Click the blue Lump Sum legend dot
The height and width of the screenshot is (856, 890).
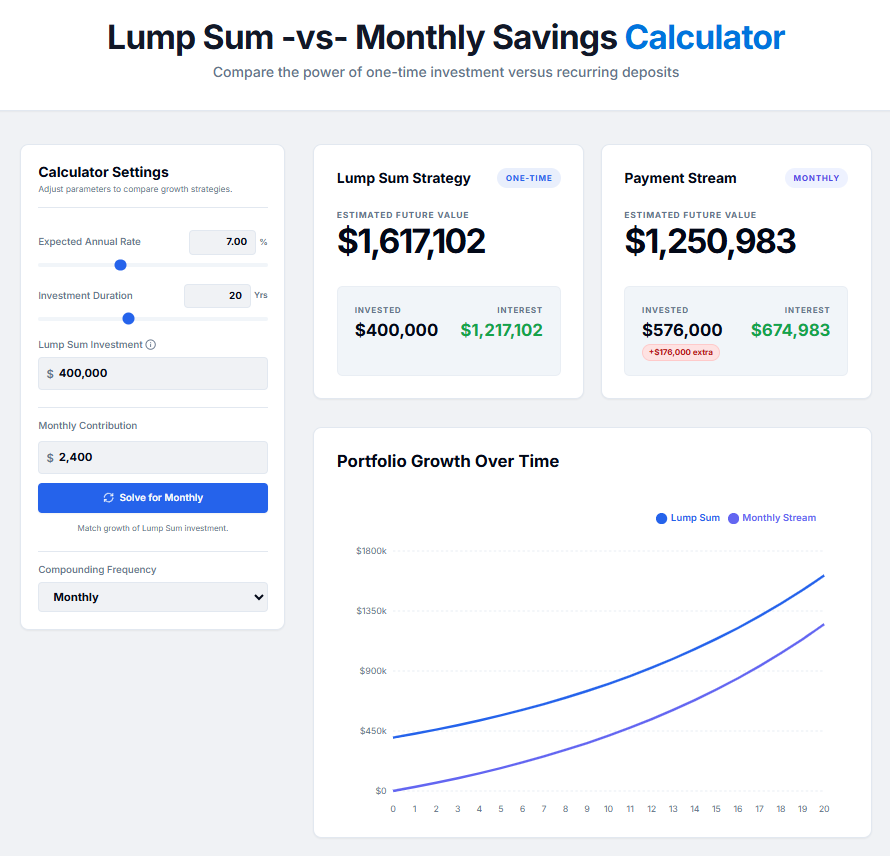tap(661, 518)
